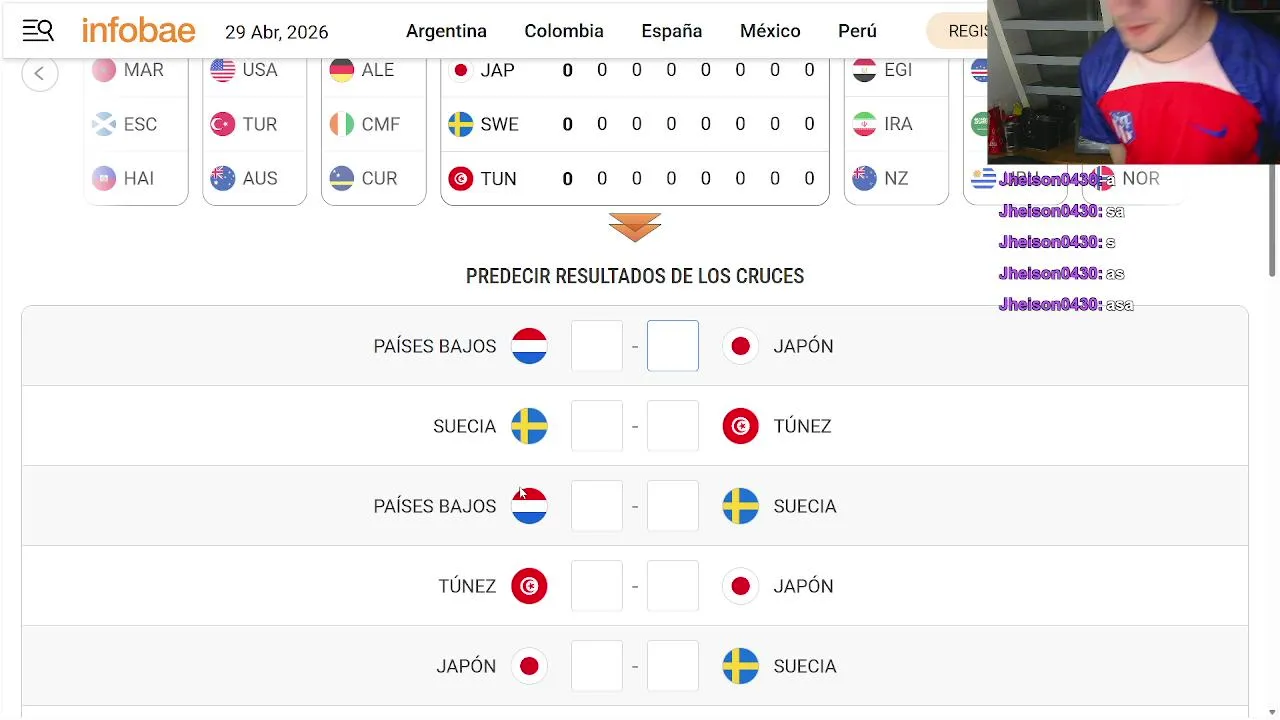Click the Japan flag in group table
The height and width of the screenshot is (720, 1280).
(x=461, y=70)
